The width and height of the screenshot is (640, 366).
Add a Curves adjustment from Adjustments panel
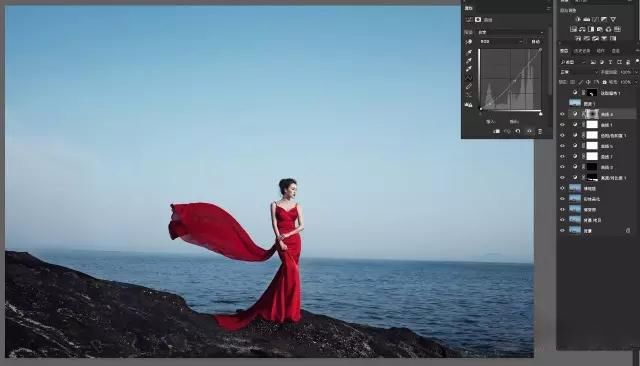(595, 19)
